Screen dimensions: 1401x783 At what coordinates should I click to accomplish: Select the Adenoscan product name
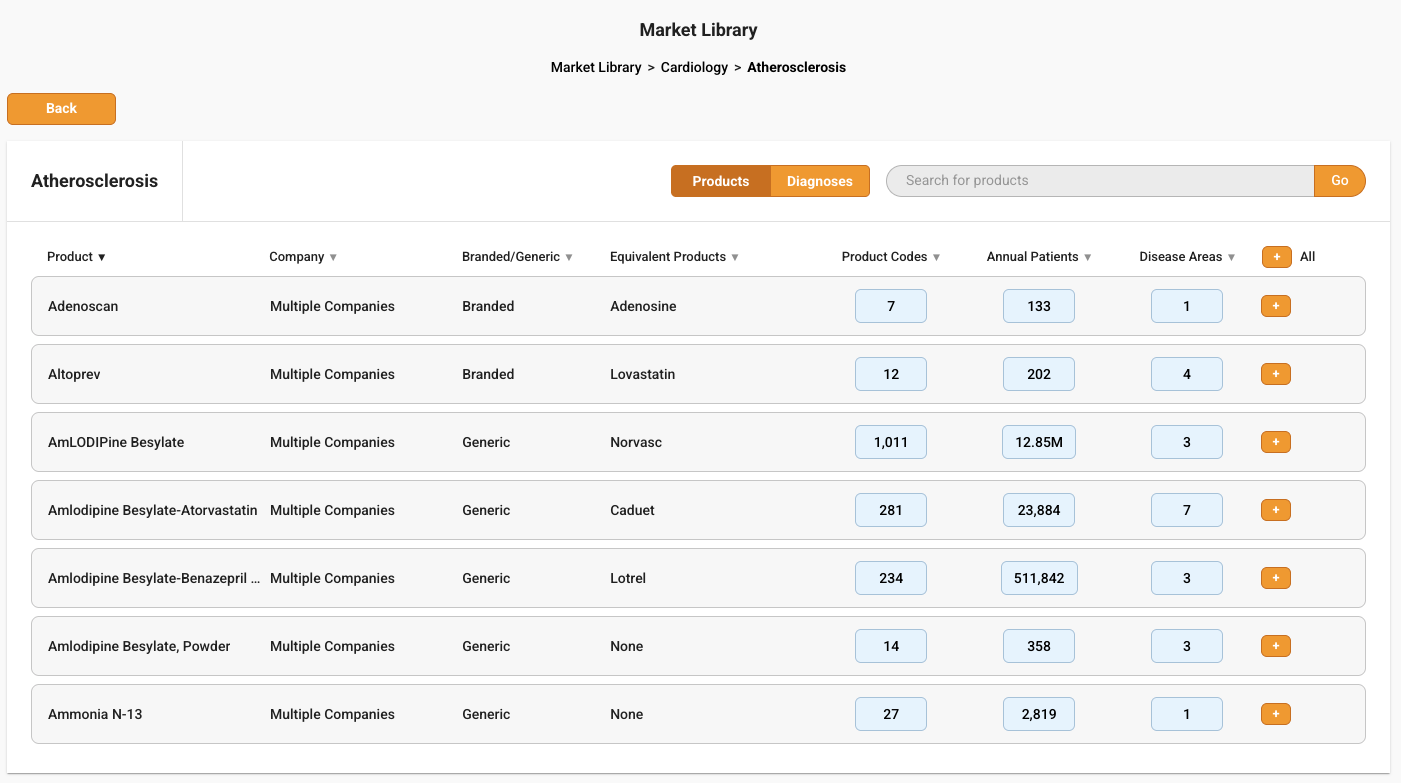pos(83,307)
